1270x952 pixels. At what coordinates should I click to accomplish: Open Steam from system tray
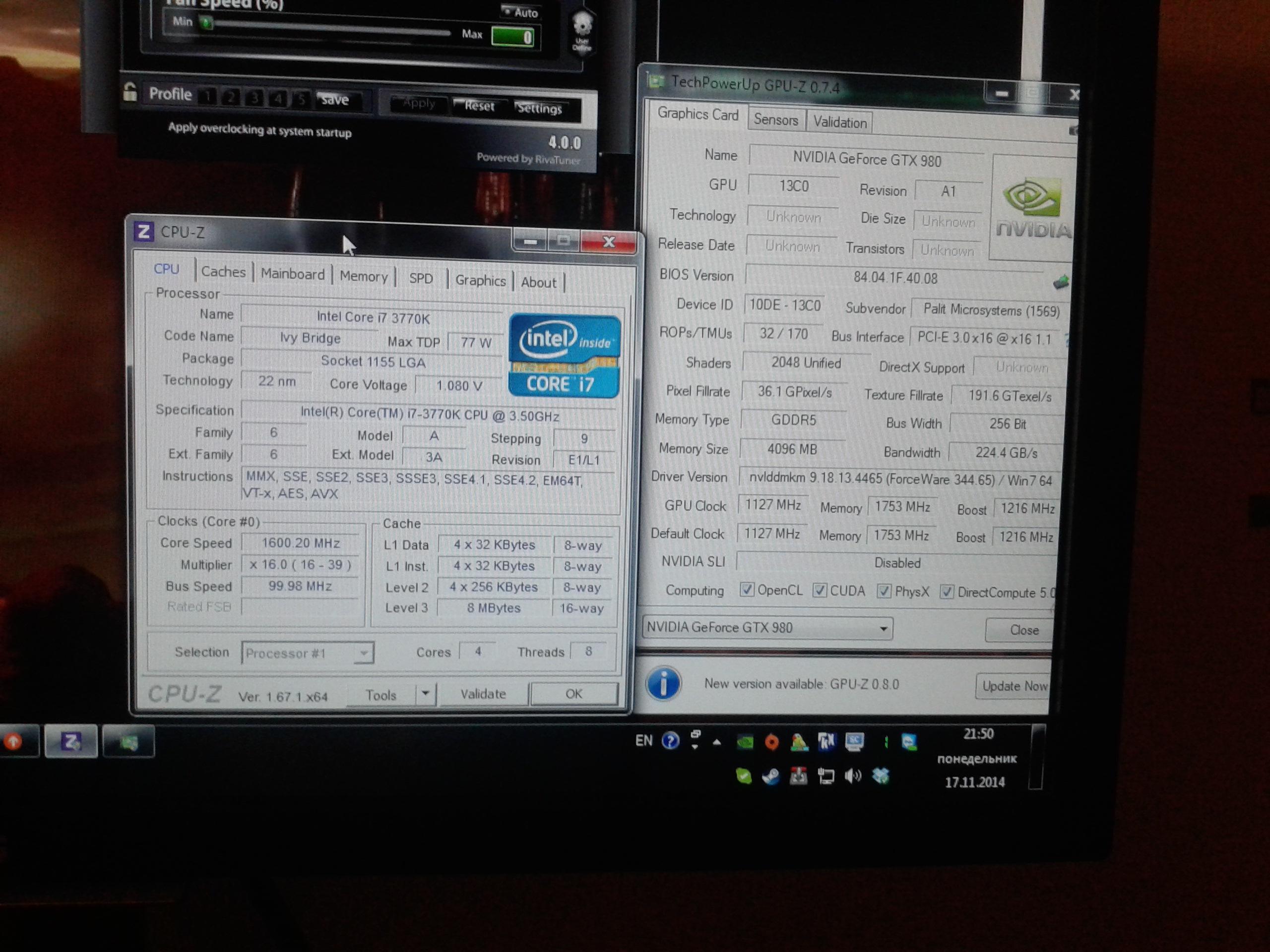[771, 776]
